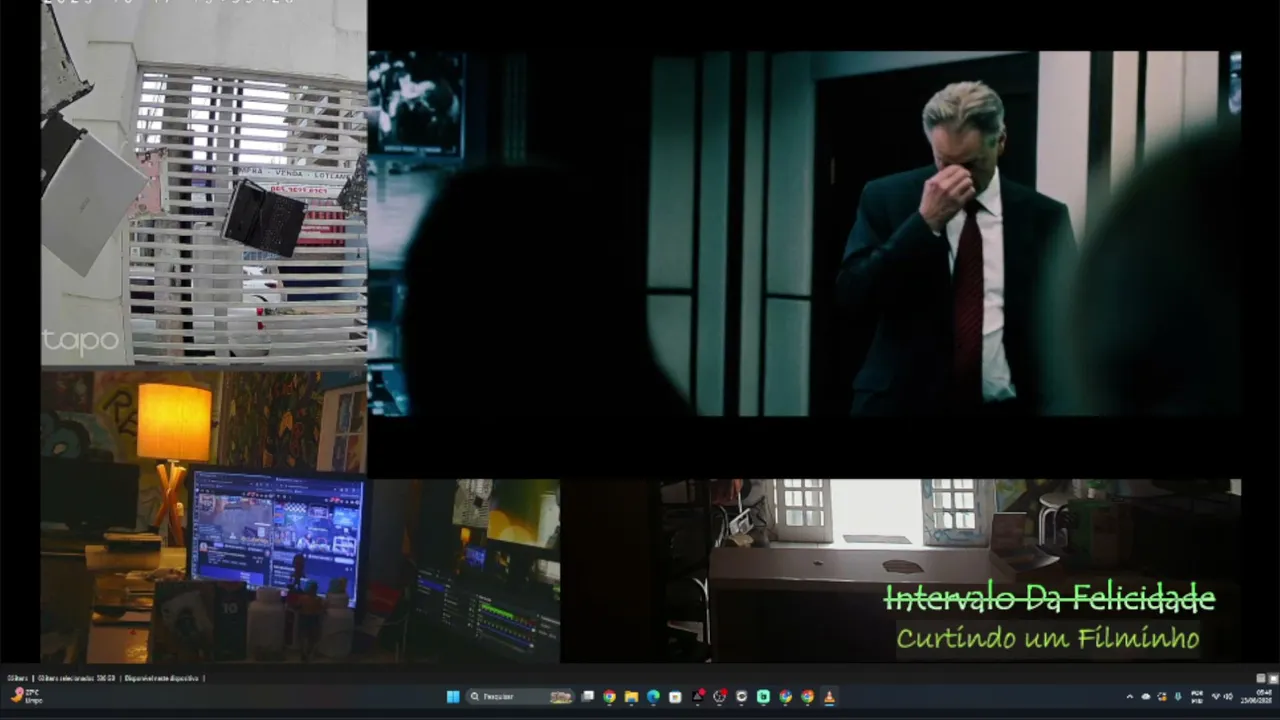Switch to details view in the status bar

click(x=1261, y=678)
